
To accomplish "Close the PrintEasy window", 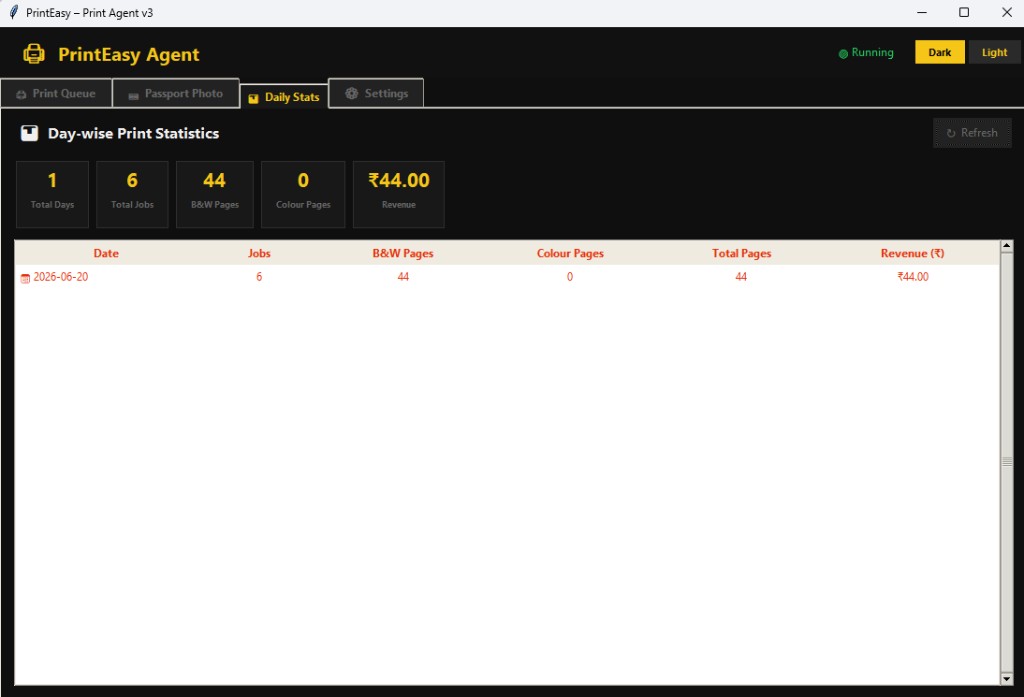I will coord(1006,12).
